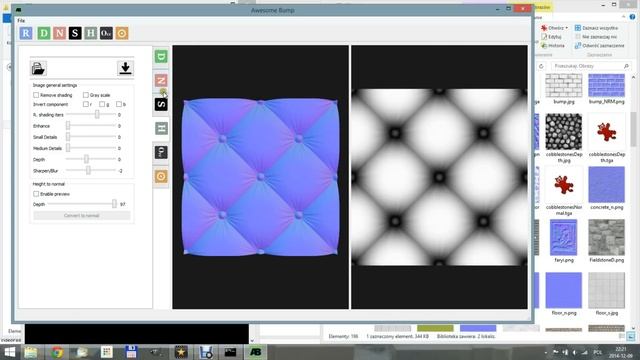Click the pink N icon in top toolbar
640x360 pixels.
point(60,33)
